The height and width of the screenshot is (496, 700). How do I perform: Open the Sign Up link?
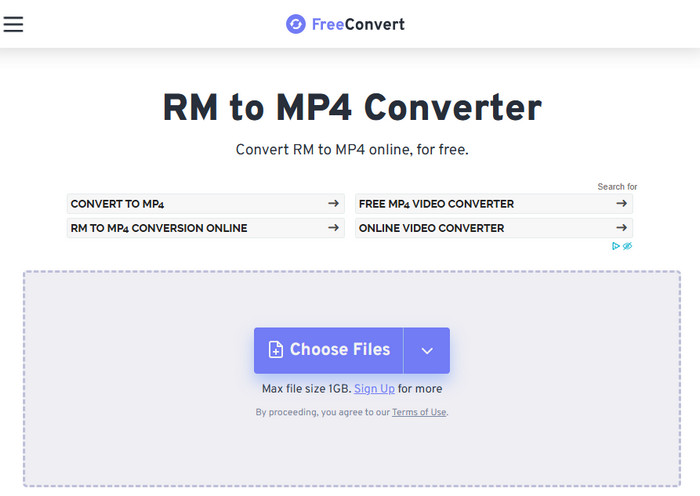374,389
